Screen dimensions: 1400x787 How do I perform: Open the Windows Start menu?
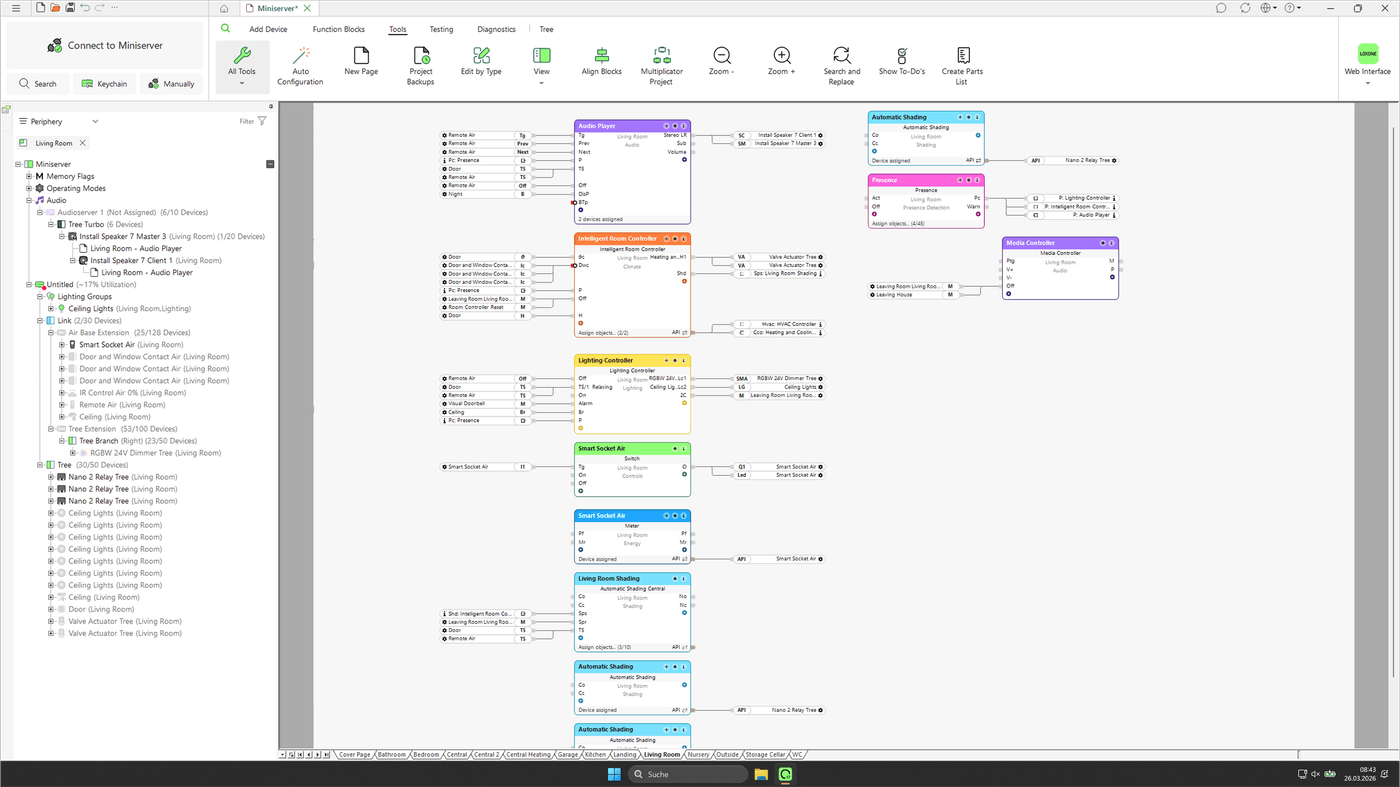614,774
